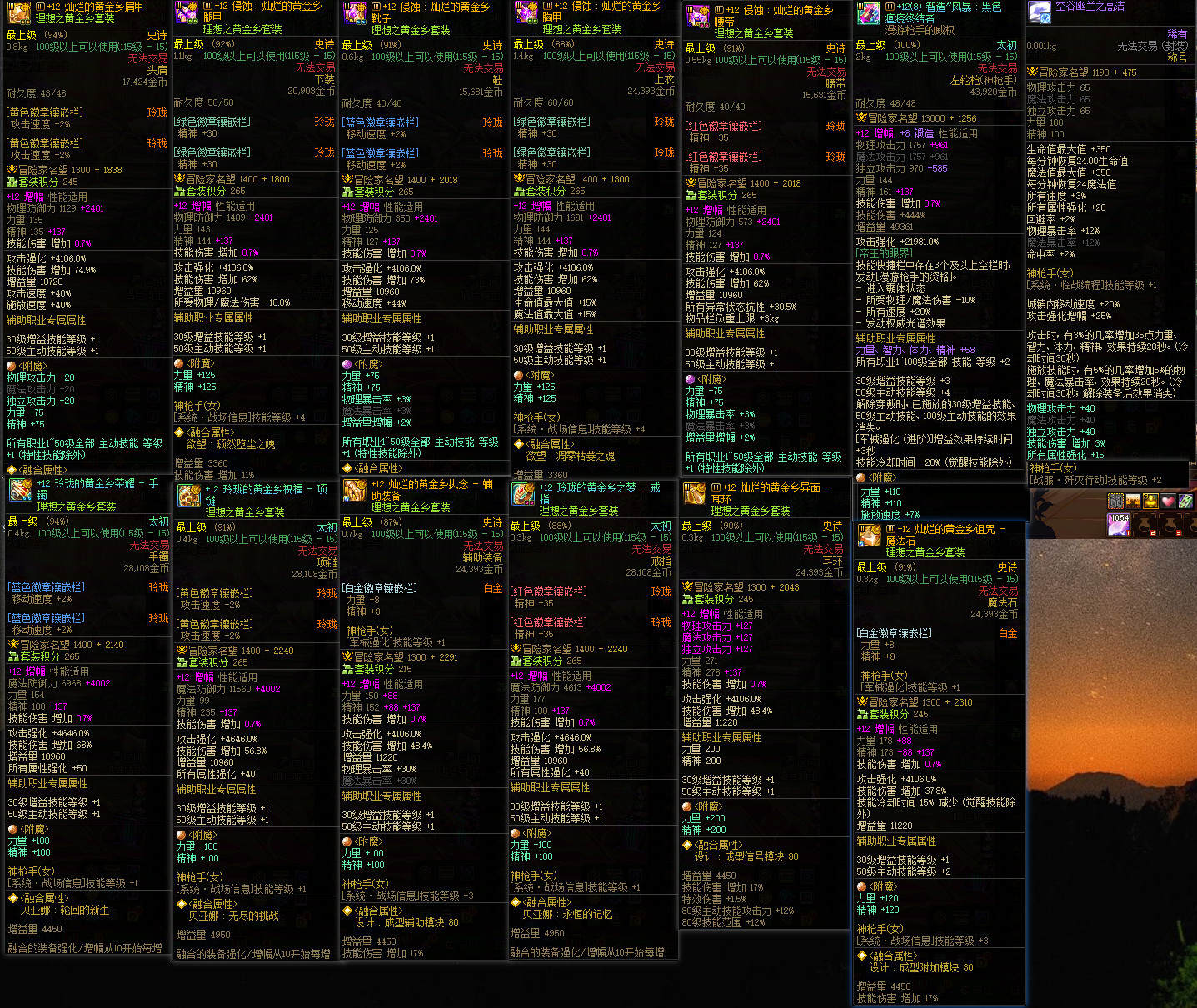Click 贝亚娜：无尽的挑战 fusion text

tap(233, 916)
